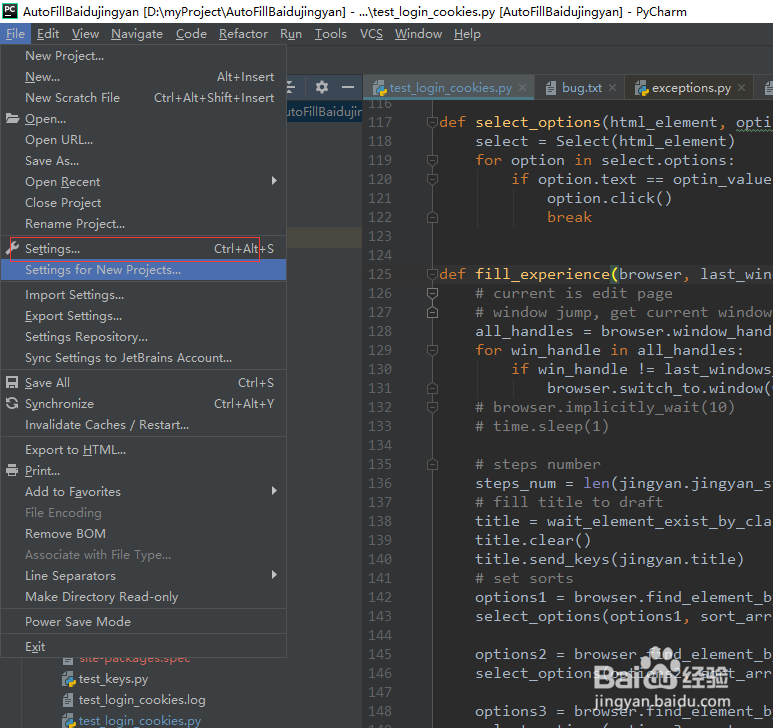Open the Refactor menu
Viewport: 773px width, 728px height.
(243, 34)
